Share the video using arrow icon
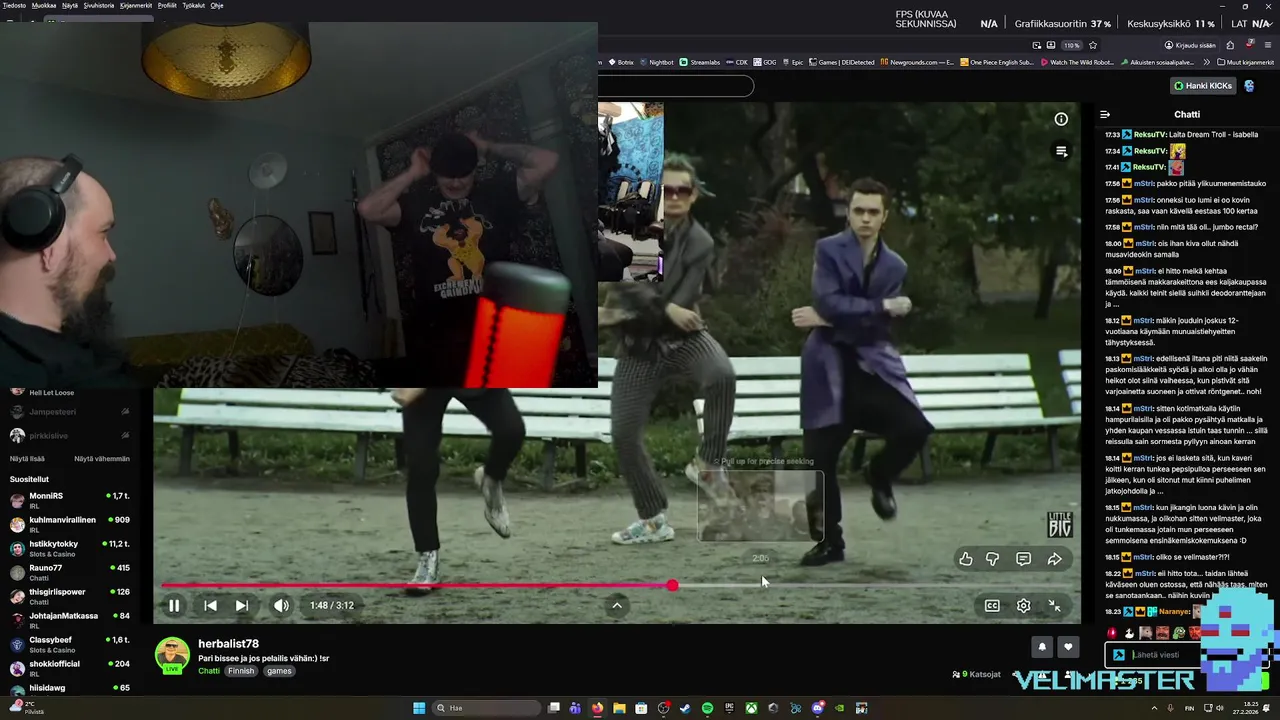 1054,559
